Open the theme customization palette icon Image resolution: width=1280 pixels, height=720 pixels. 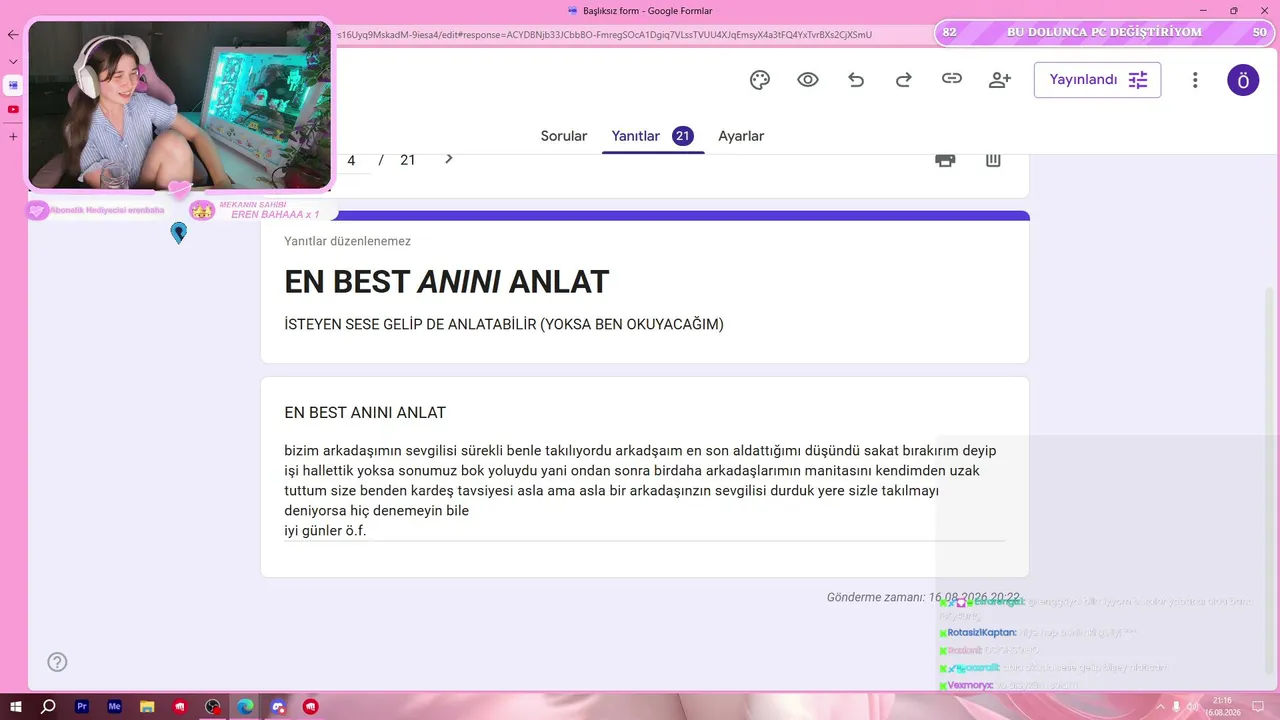tap(760, 80)
